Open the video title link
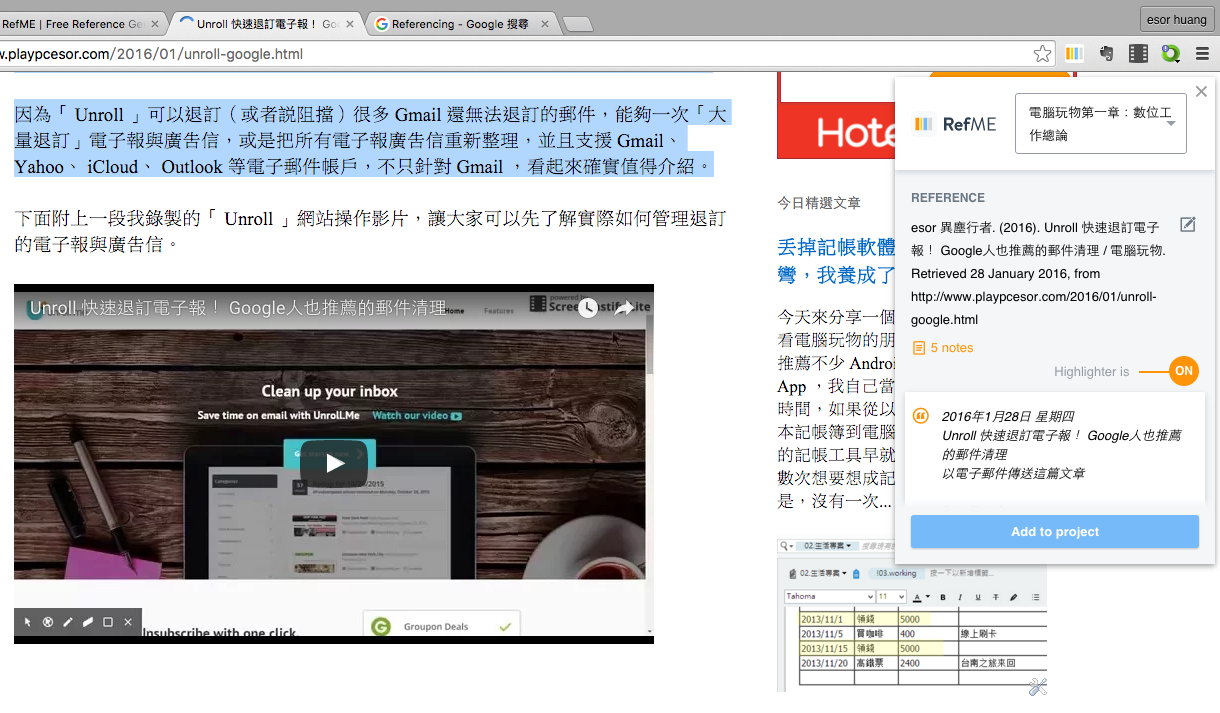 click(238, 308)
